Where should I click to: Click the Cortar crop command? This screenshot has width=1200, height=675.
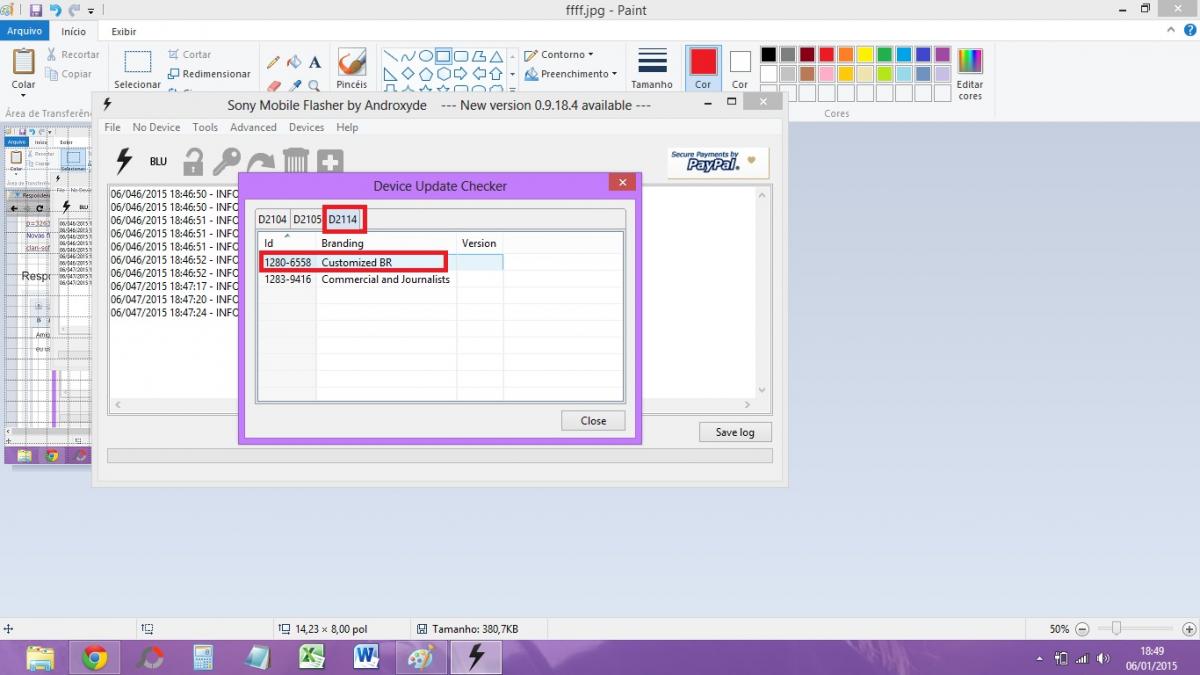click(x=189, y=55)
